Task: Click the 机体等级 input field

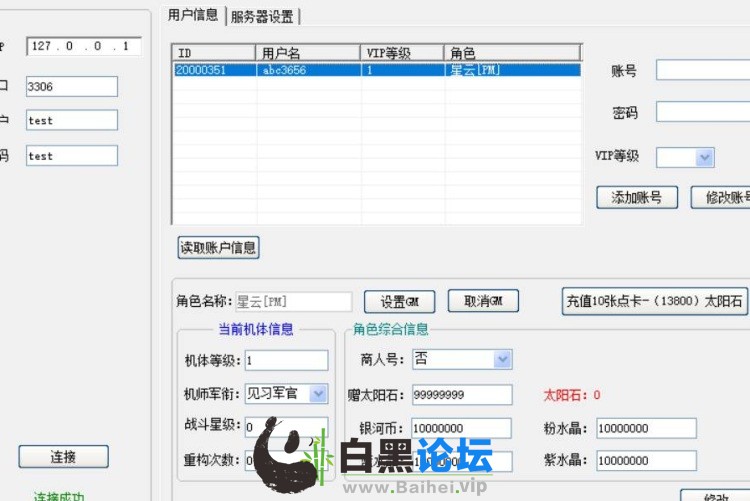Action: [286, 360]
